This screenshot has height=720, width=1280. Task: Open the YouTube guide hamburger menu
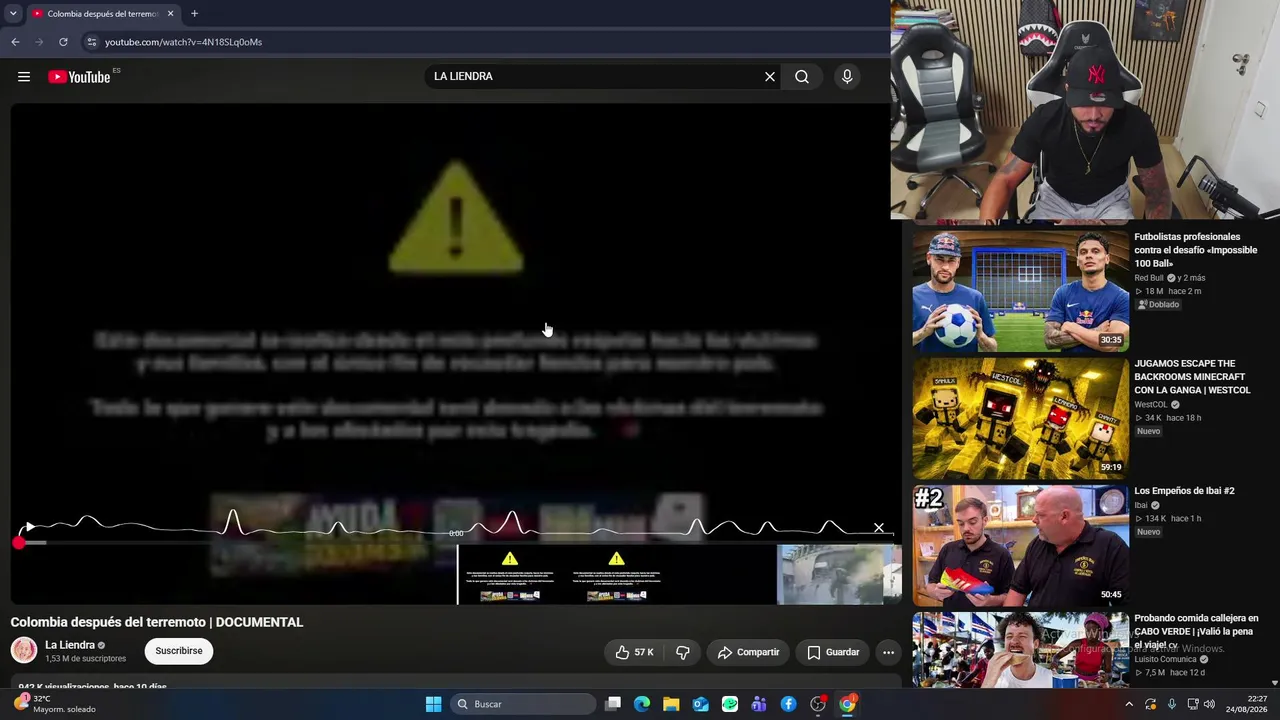click(x=24, y=77)
